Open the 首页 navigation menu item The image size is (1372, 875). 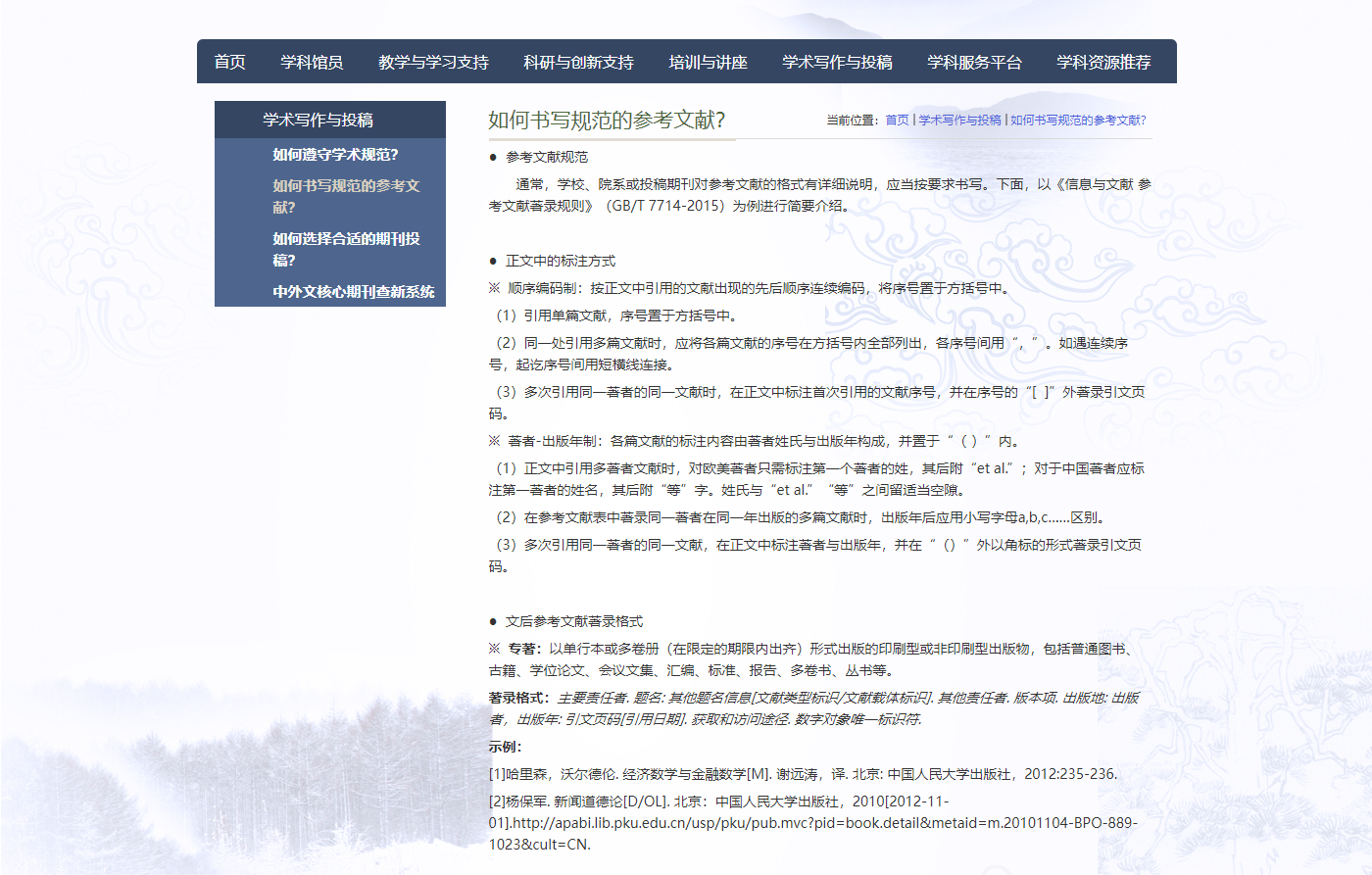click(230, 62)
